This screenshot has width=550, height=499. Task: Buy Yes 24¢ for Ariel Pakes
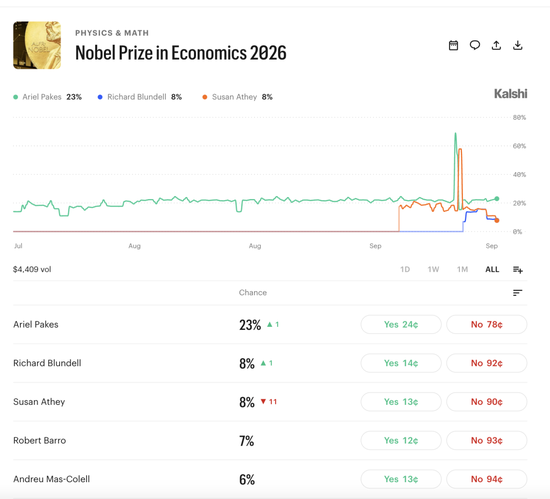coord(401,324)
